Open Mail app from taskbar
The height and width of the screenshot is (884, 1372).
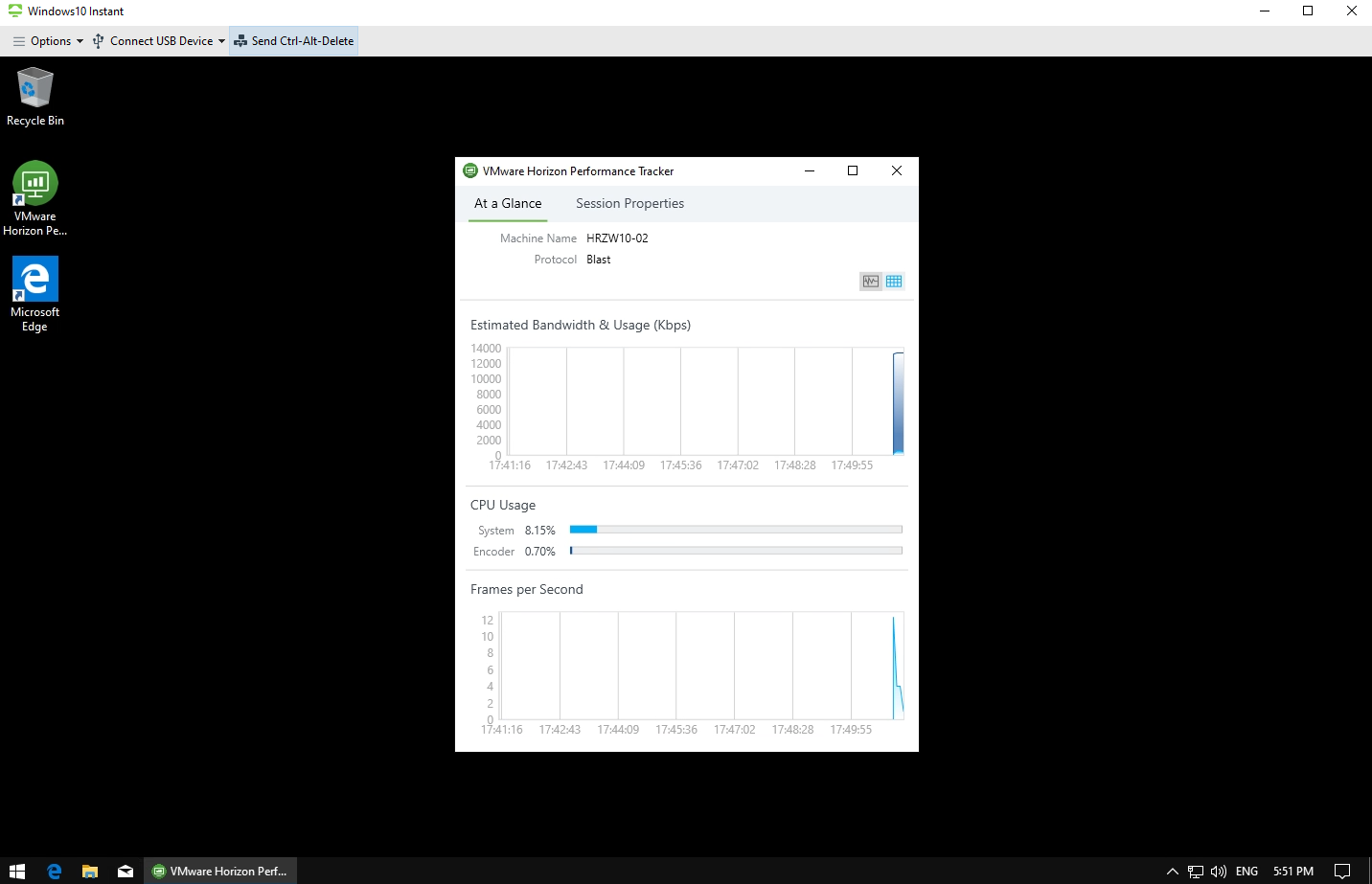click(126, 871)
